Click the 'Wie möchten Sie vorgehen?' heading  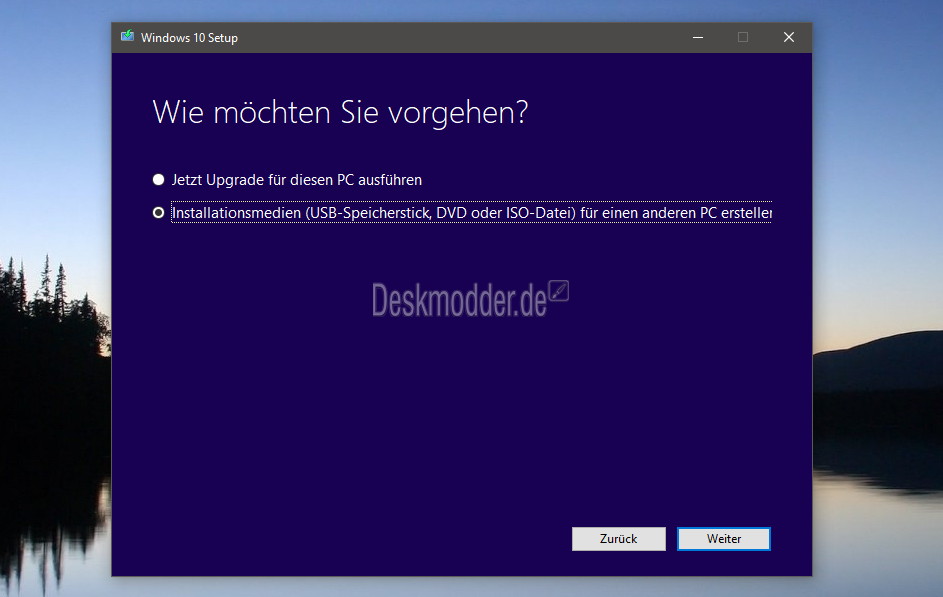coord(340,112)
